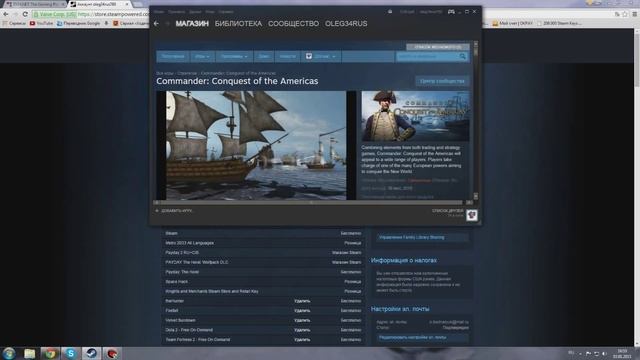Screen dimensions: 640x360
Task: Go back with Steam's left arrow
Action: [x=156, y=24]
